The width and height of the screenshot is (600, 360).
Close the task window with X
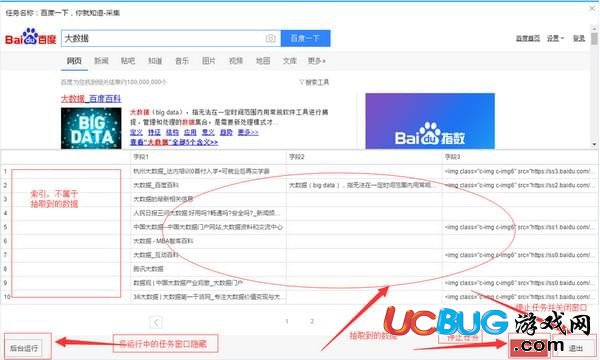(x=592, y=8)
